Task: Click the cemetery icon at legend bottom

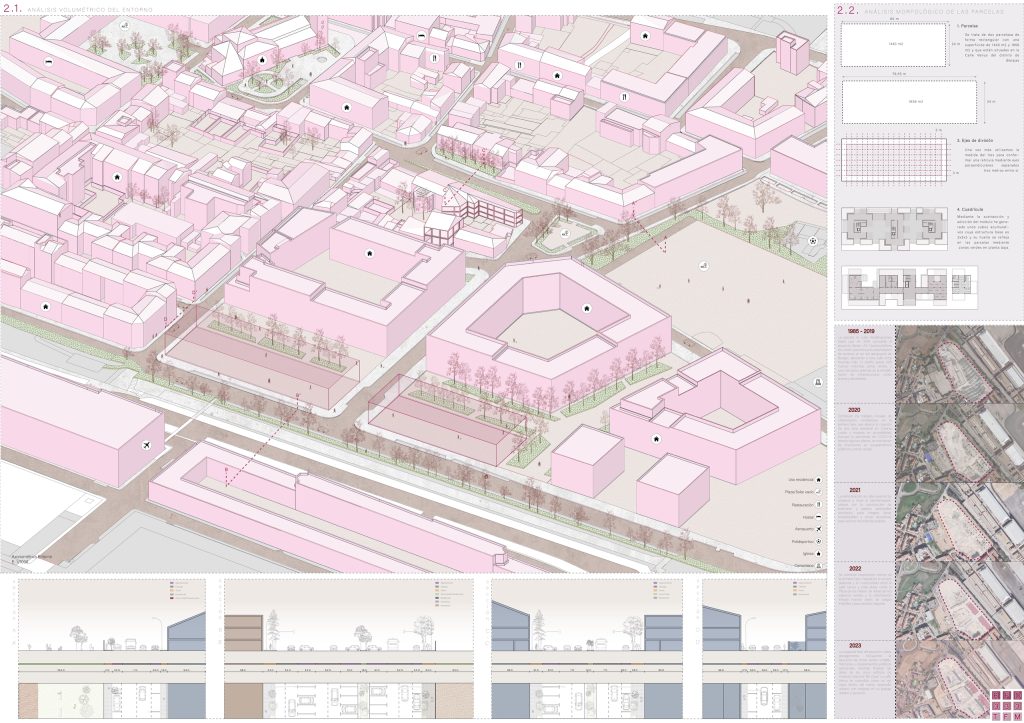Action: [x=818, y=566]
